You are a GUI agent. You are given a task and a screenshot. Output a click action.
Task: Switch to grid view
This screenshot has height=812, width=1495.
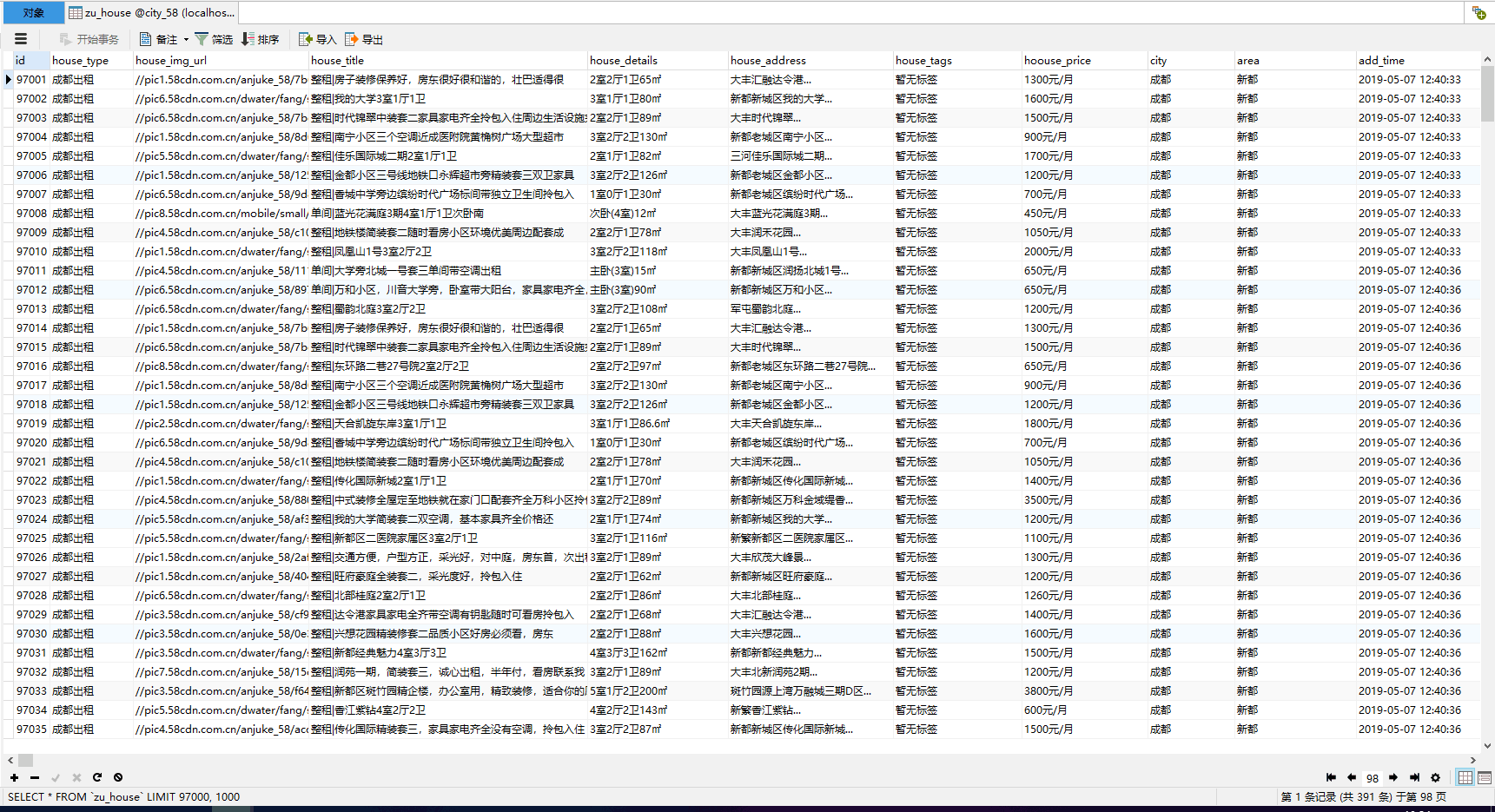point(1465,777)
